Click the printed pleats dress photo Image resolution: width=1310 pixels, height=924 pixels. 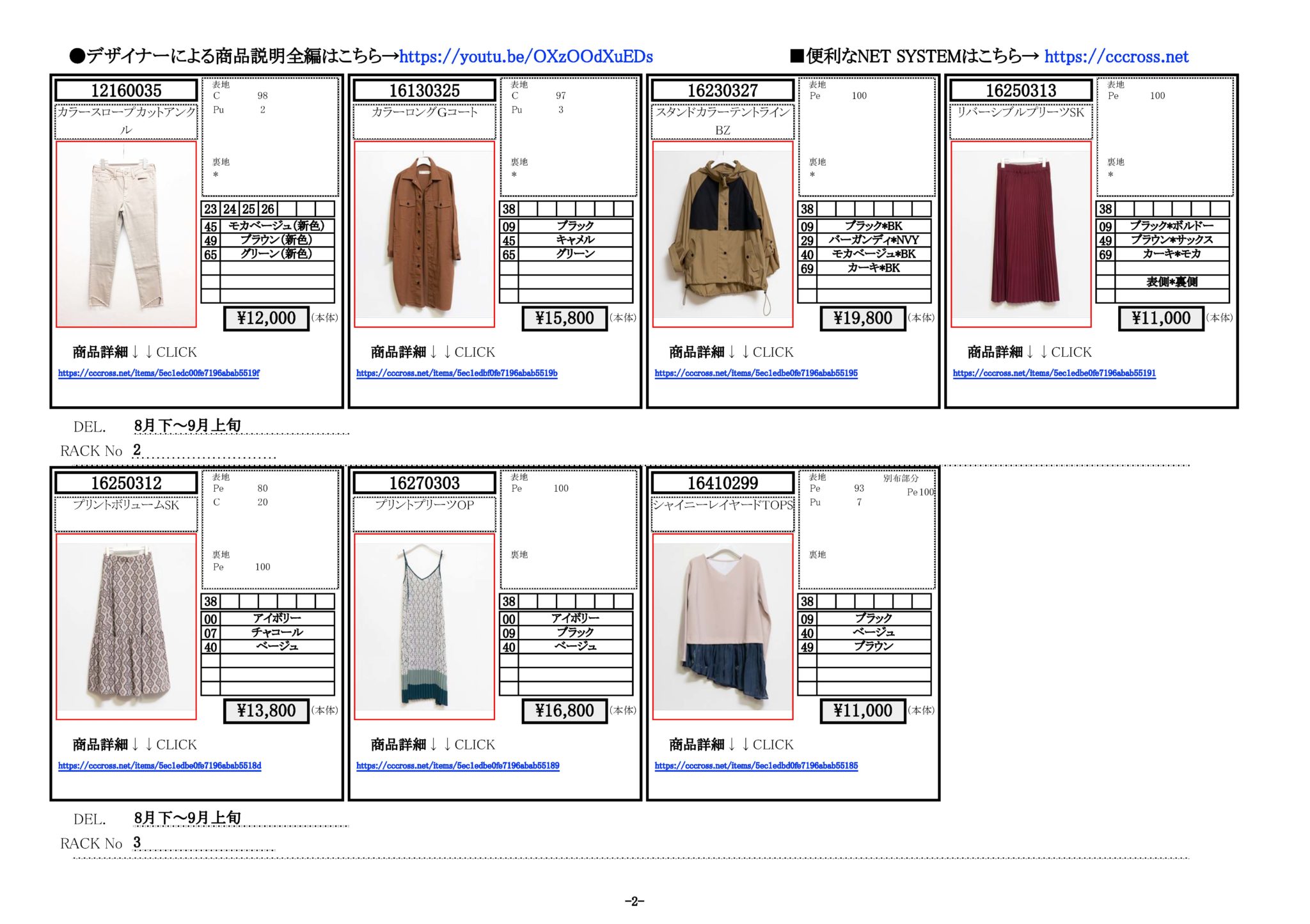[424, 627]
